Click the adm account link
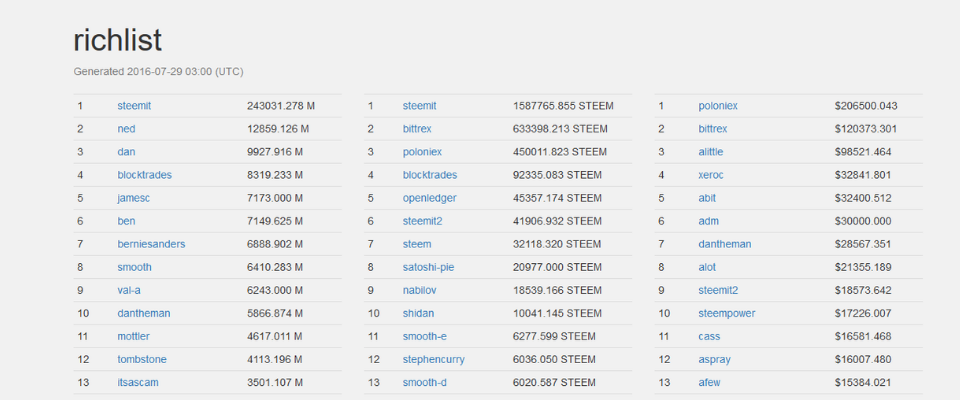Image resolution: width=960 pixels, height=400 pixels. (x=709, y=221)
